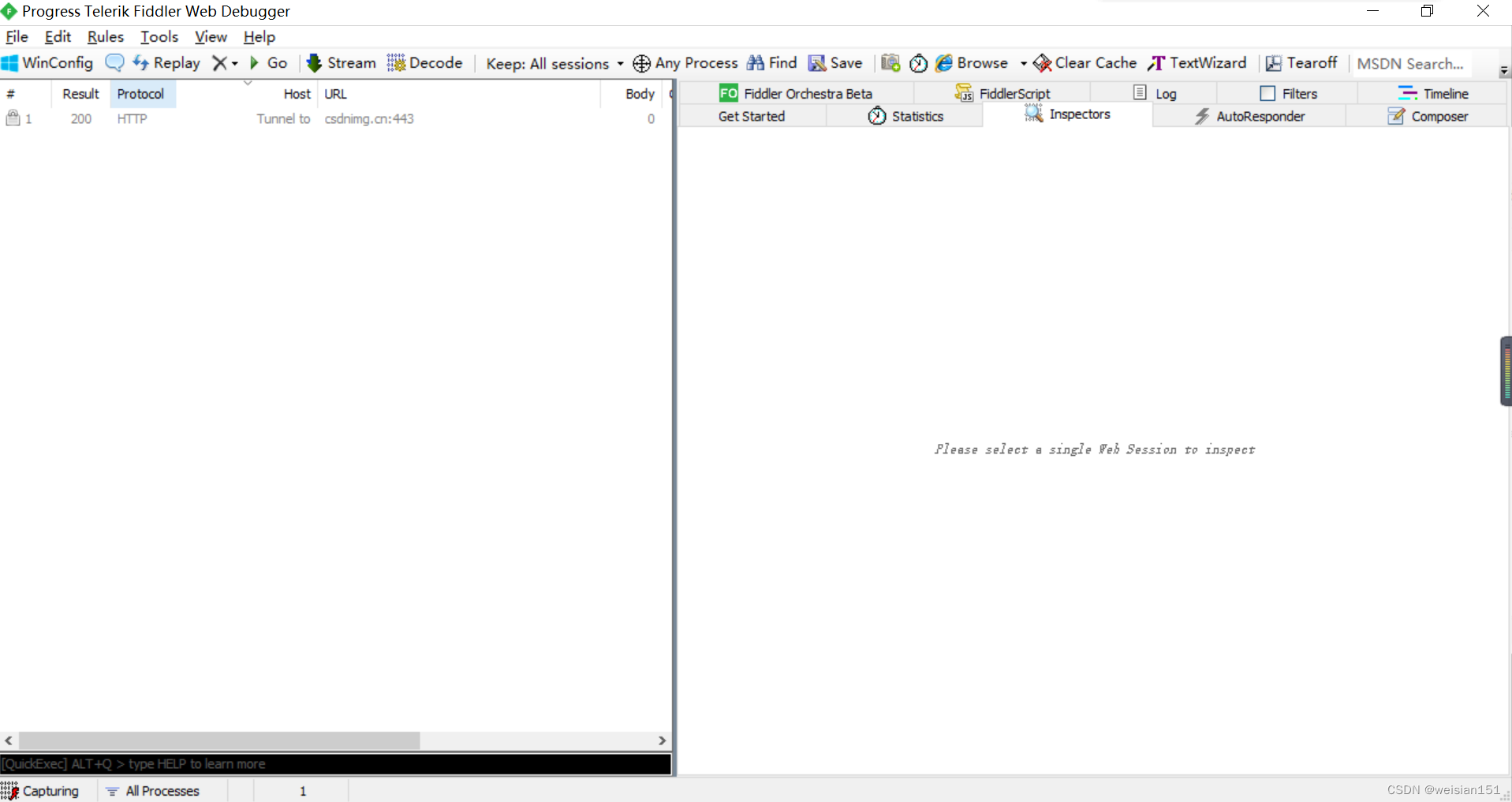The width and height of the screenshot is (1512, 802).
Task: Switch to the Statistics tab
Action: click(905, 117)
